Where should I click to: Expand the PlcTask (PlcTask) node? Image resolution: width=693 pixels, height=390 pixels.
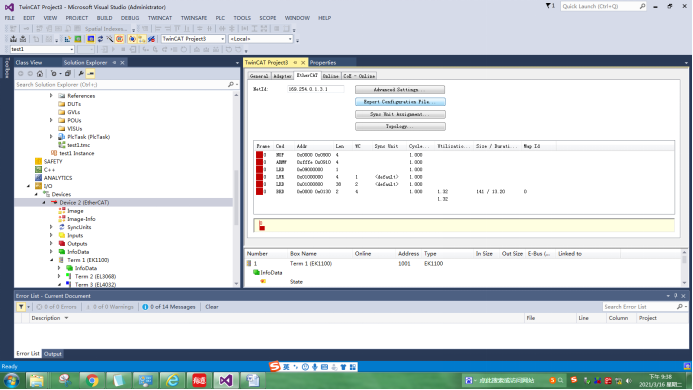pos(51,137)
